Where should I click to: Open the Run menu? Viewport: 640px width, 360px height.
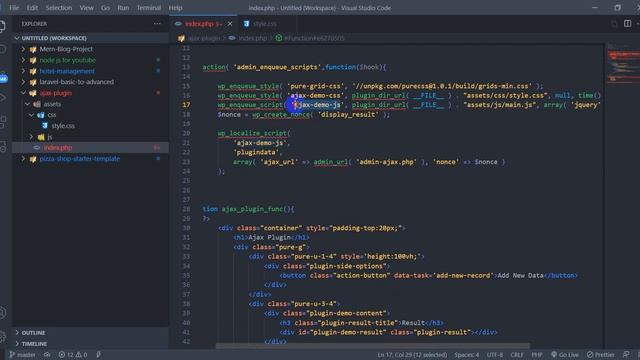pyautogui.click(x=123, y=8)
